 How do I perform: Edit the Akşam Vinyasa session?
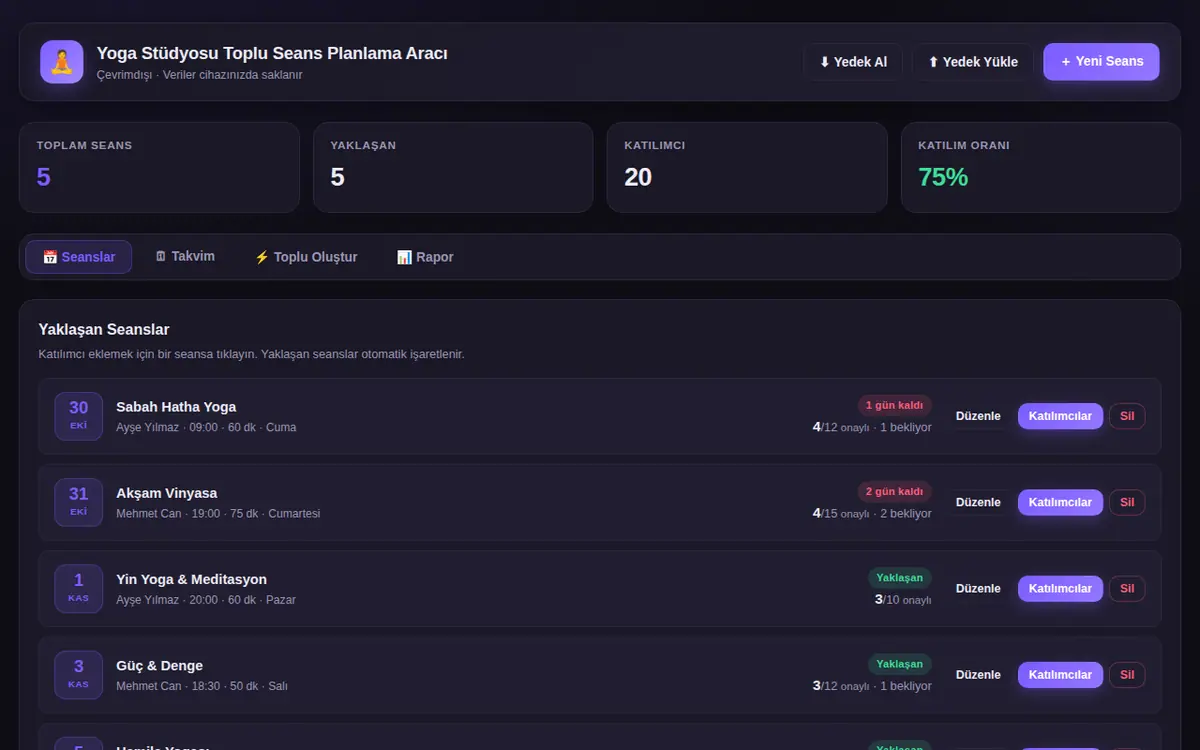coord(978,502)
